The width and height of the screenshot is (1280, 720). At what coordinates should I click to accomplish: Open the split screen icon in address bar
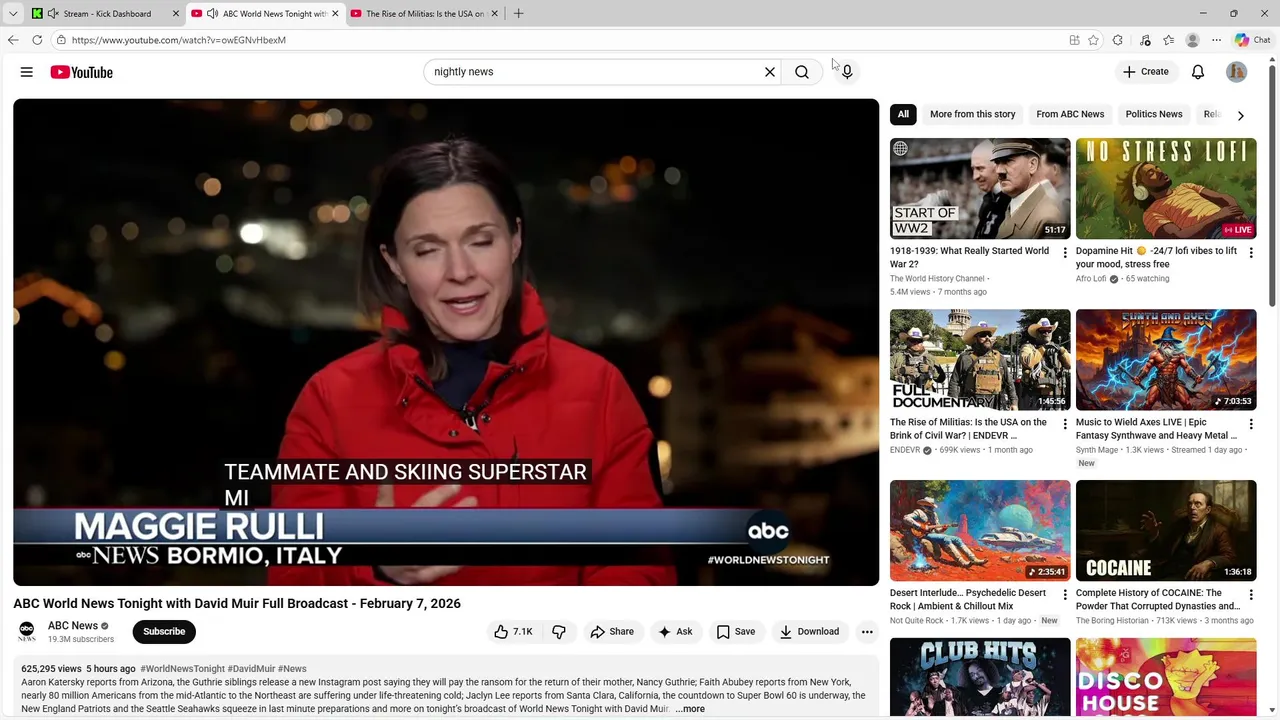(1074, 40)
